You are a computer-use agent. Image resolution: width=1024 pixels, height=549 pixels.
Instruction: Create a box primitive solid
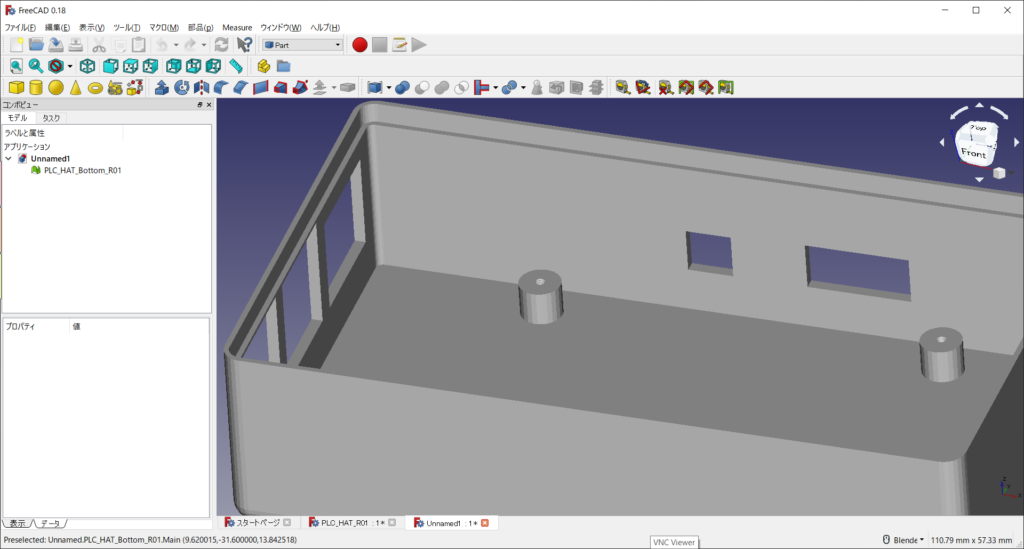click(x=17, y=88)
